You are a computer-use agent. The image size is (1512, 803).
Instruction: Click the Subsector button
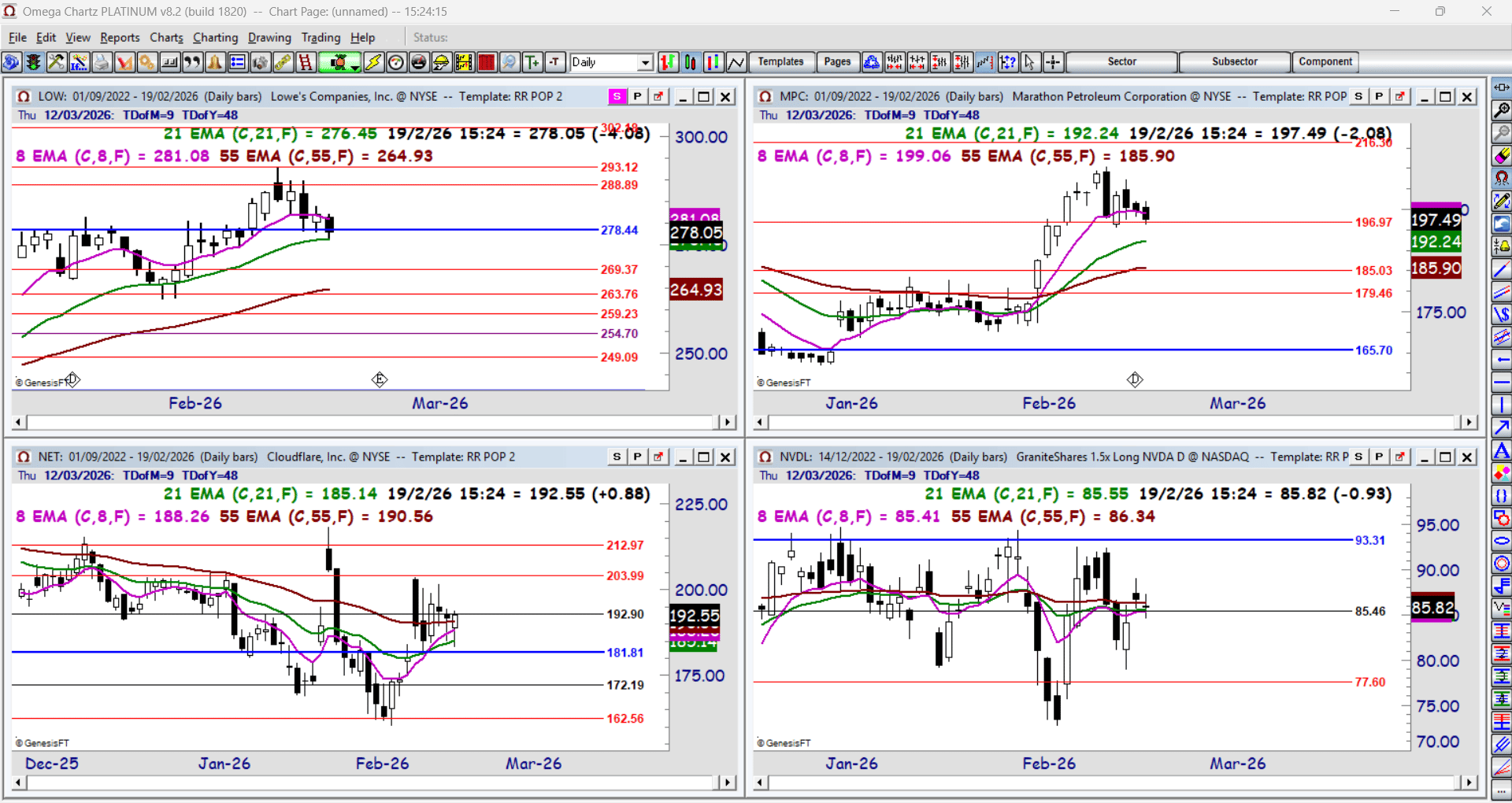click(1234, 62)
